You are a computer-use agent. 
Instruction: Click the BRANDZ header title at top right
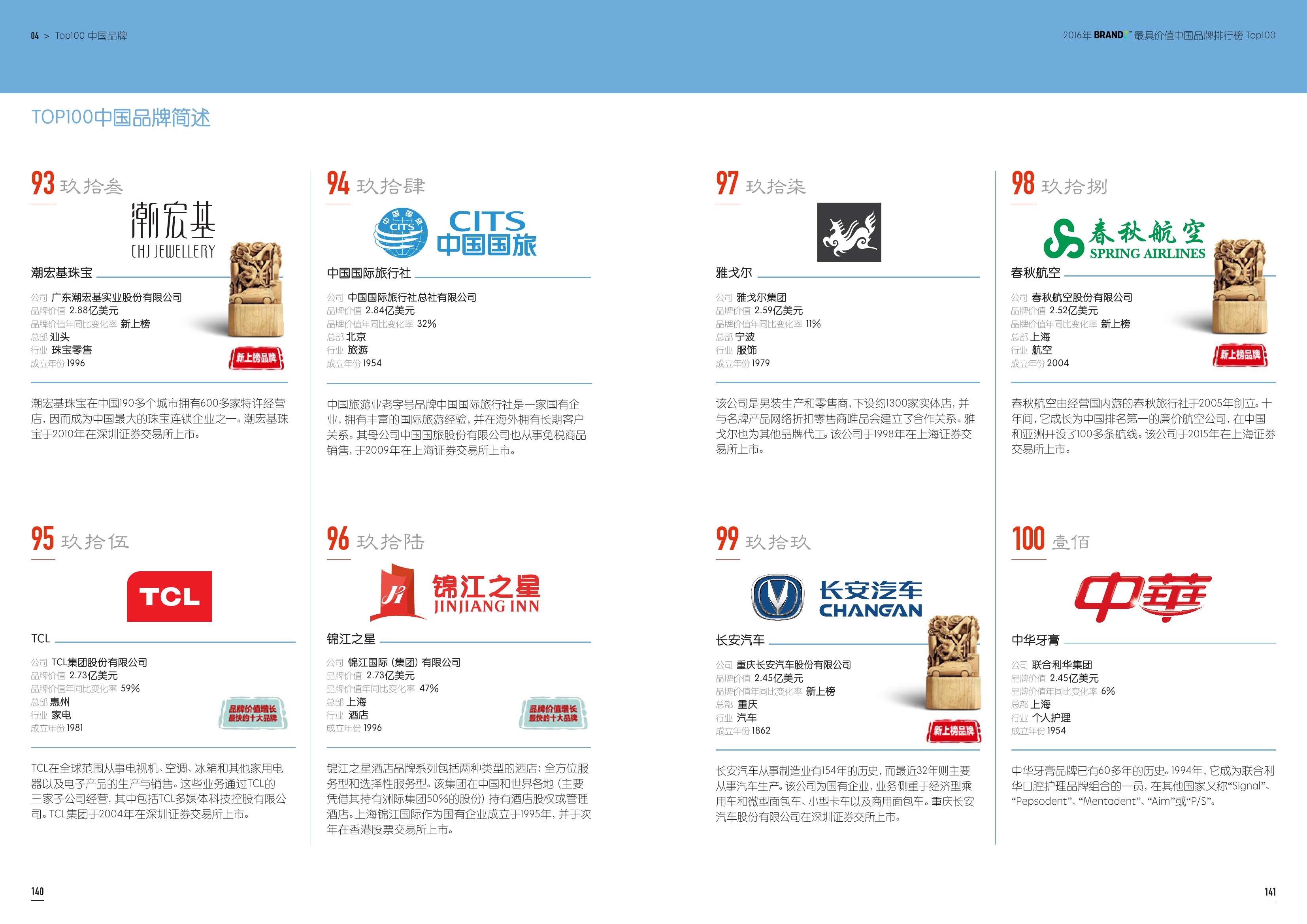pos(1169,35)
